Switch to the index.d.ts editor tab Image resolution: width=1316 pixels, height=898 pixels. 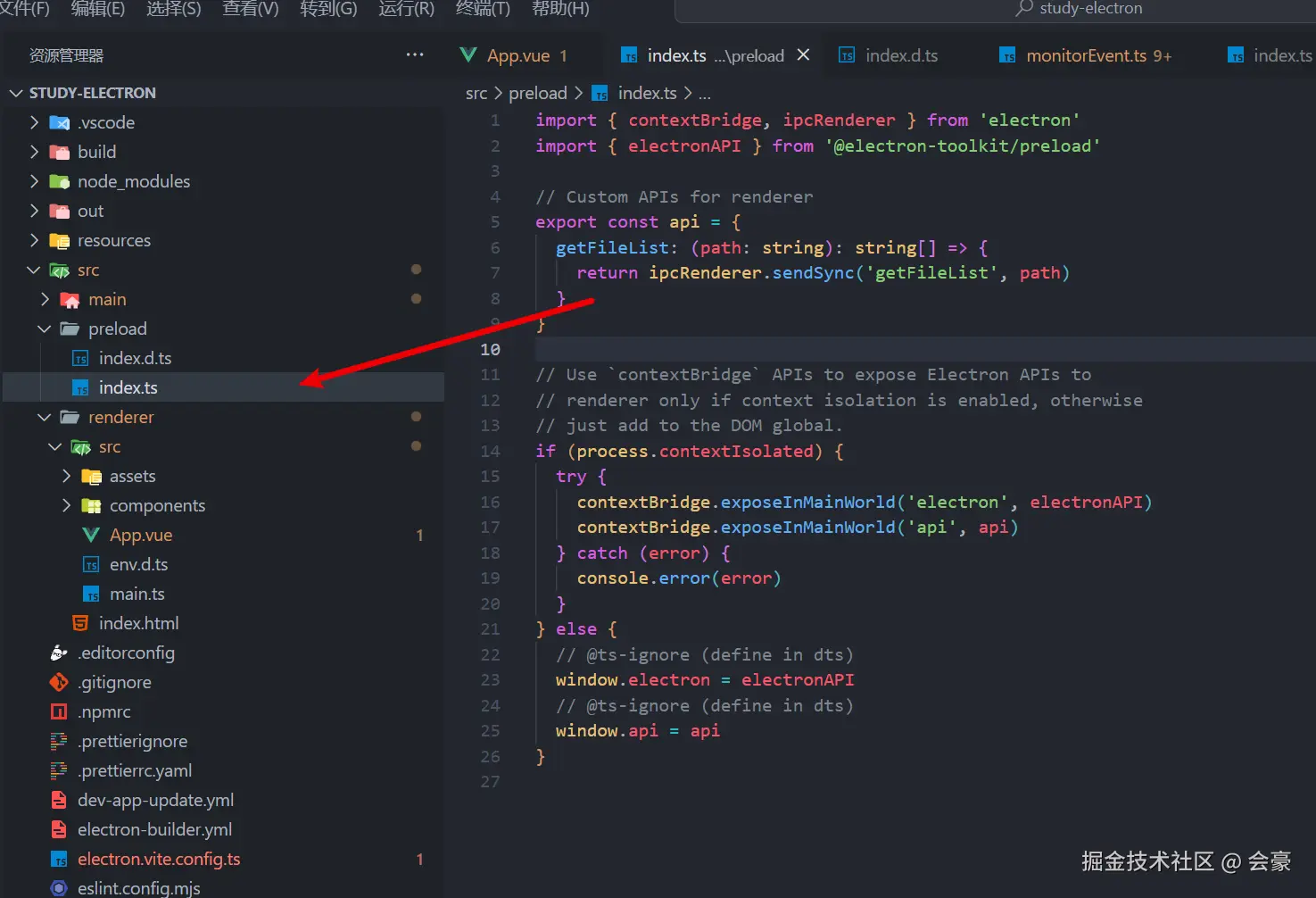click(x=902, y=55)
